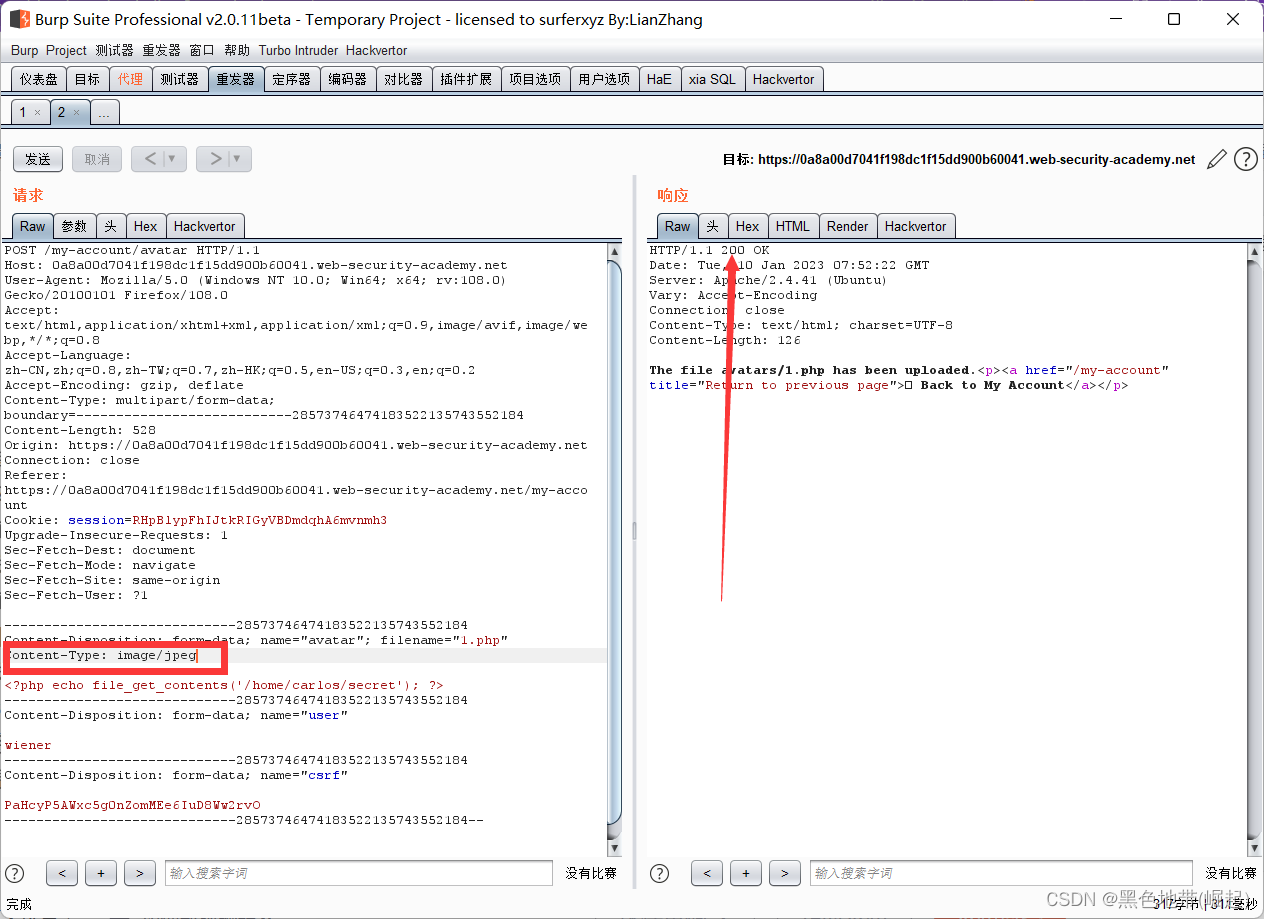This screenshot has width=1264, height=919.
Task: Click the Content-Type: image/jpeg line
Action: point(101,656)
